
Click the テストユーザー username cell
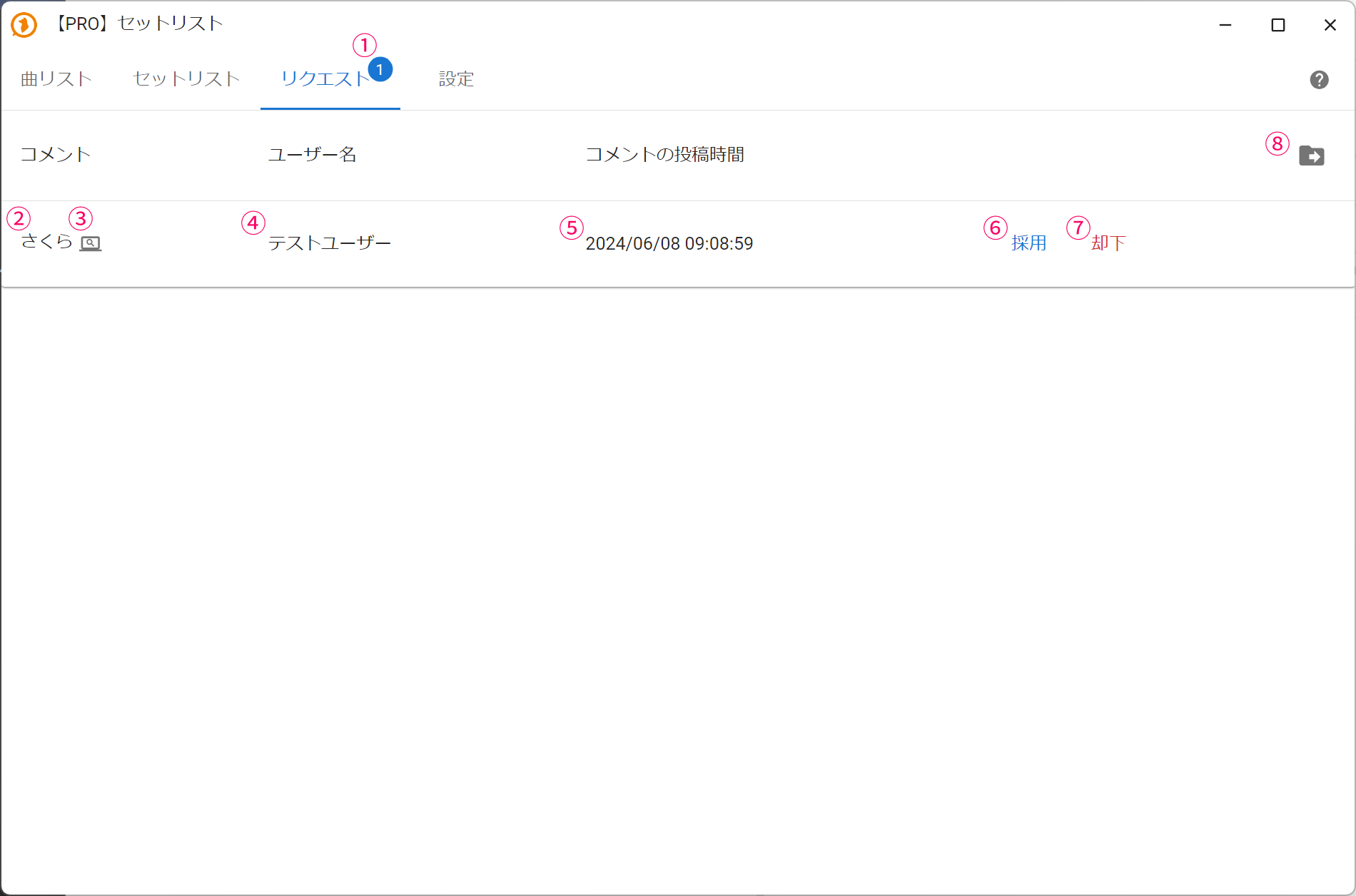pos(329,243)
